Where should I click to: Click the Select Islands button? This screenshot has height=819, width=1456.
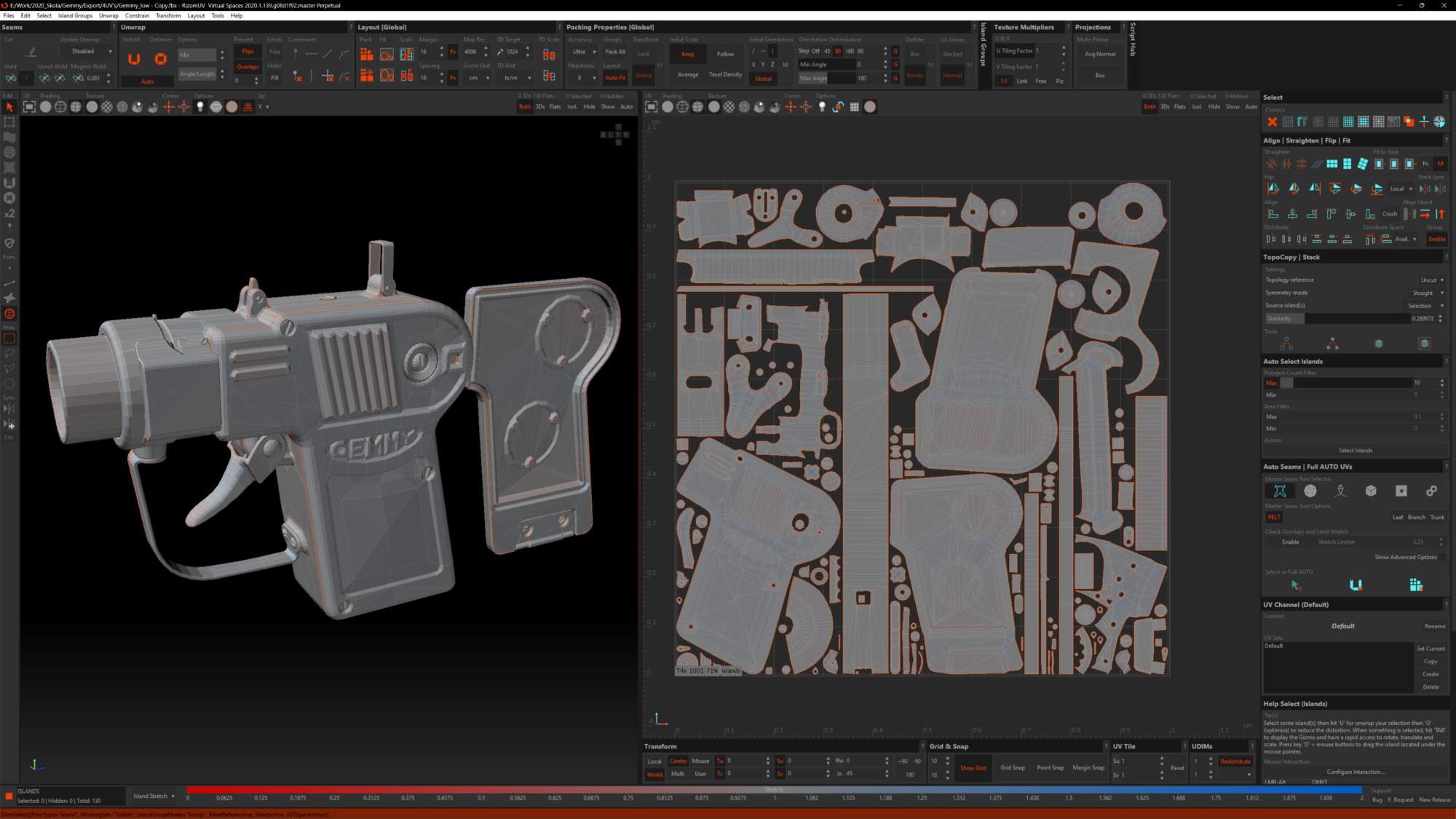click(x=1355, y=451)
